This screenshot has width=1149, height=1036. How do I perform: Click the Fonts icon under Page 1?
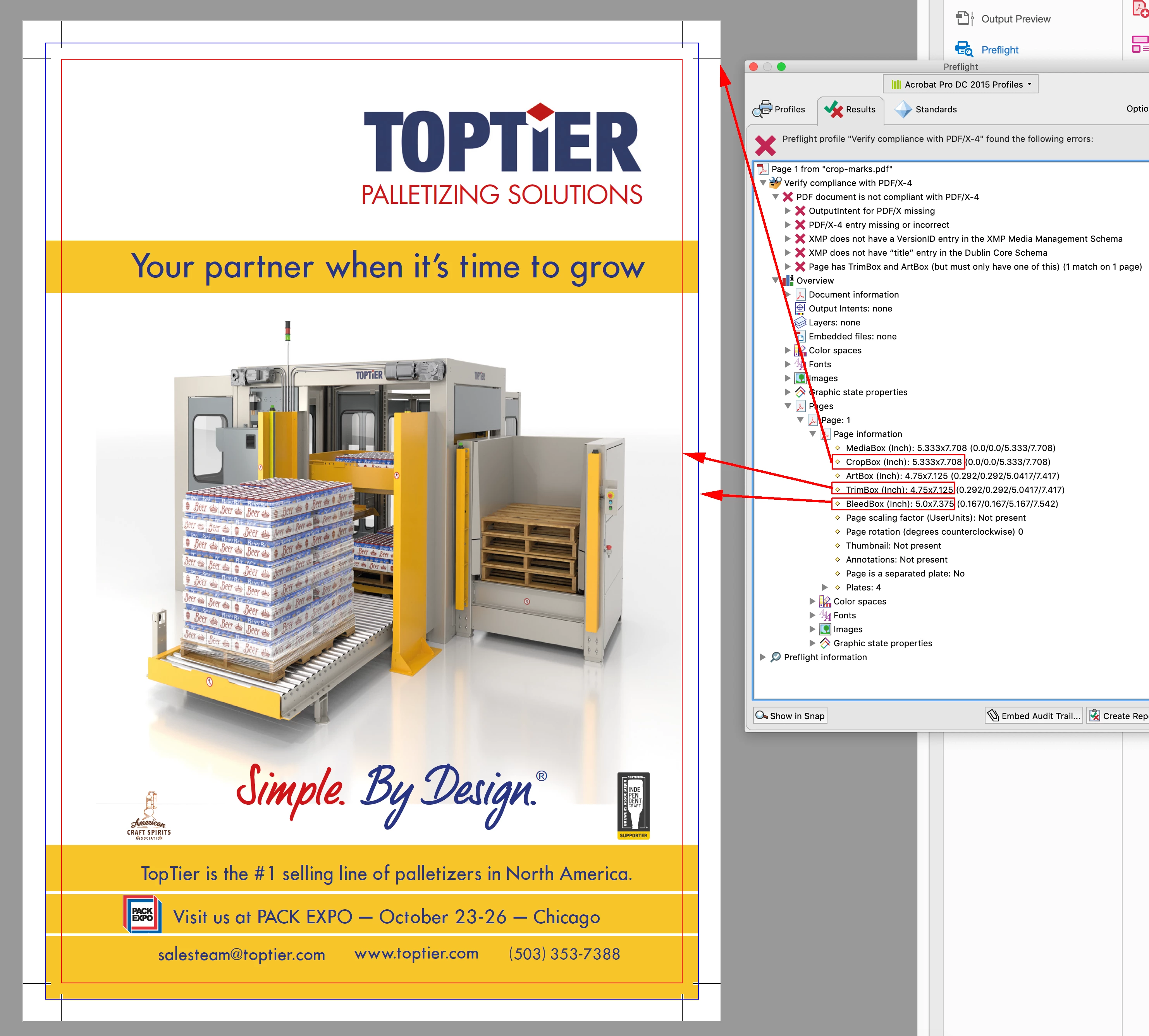825,615
